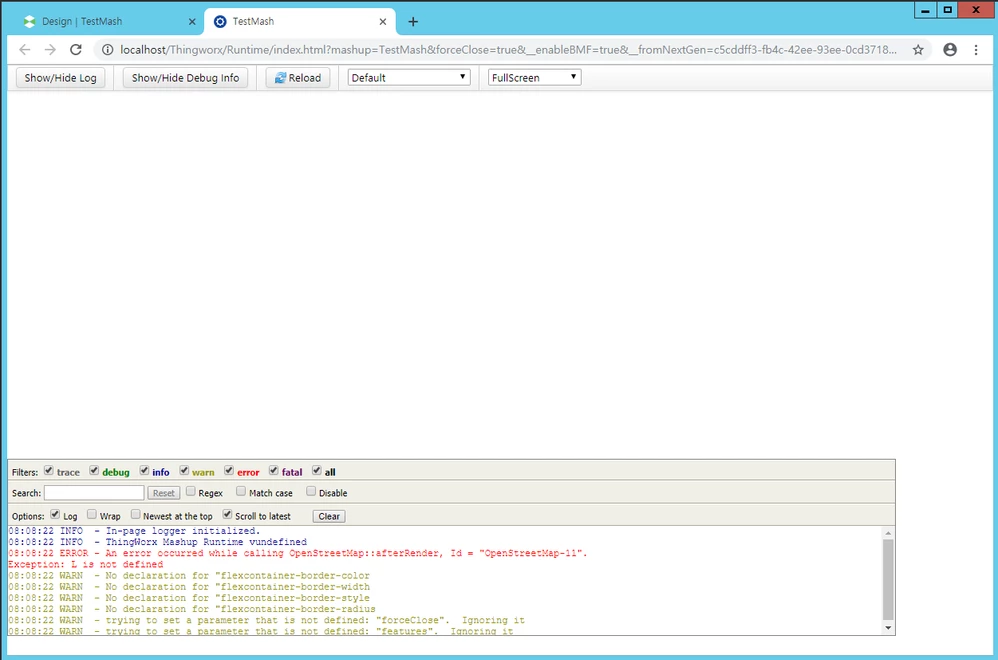Screen dimensions: 998x660
Task: Close the TestMash tab
Action: pyautogui.click(x=383, y=22)
